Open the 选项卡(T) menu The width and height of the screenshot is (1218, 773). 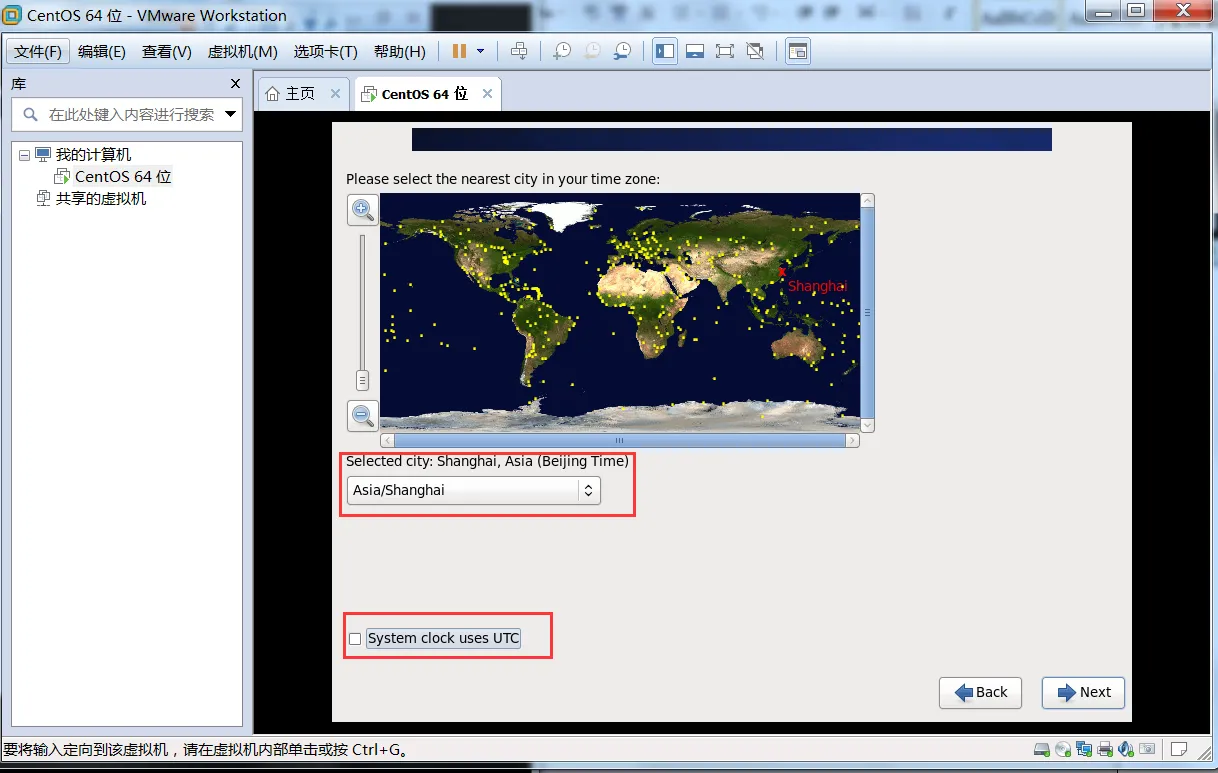pyautogui.click(x=325, y=51)
